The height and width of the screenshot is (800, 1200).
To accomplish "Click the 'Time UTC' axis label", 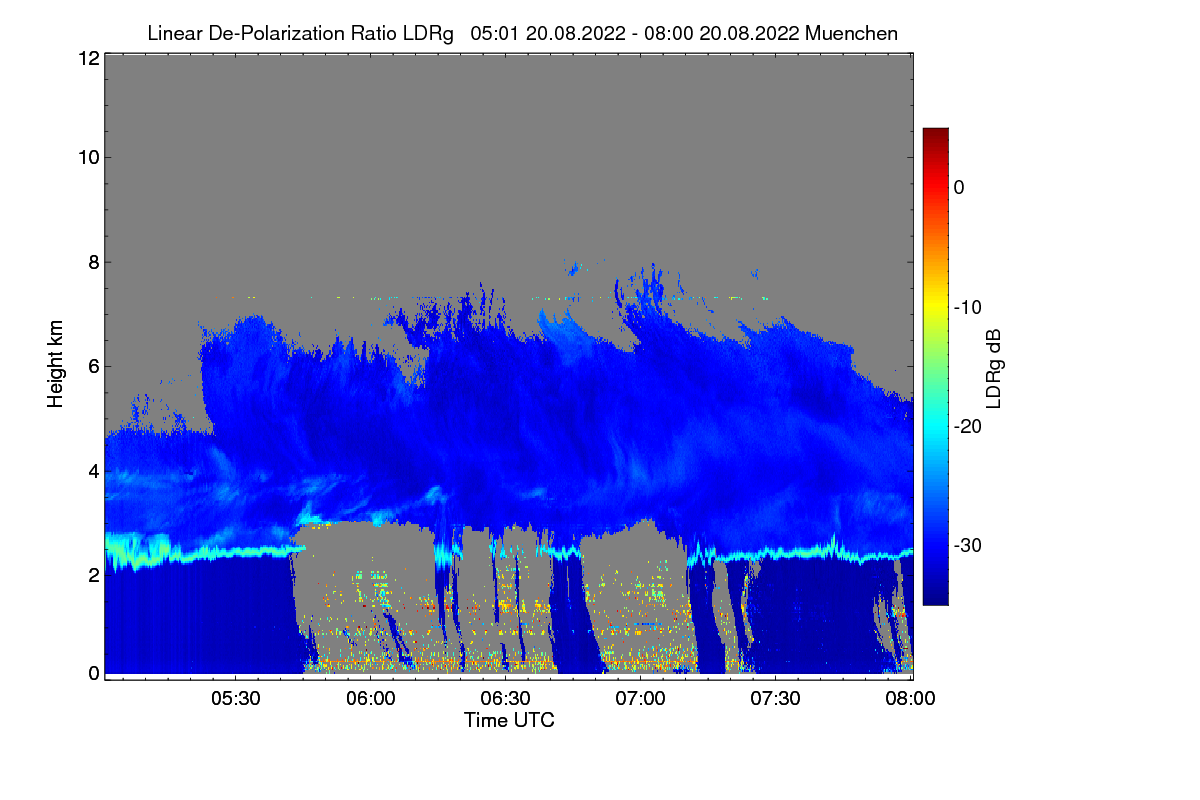I will 509,719.
